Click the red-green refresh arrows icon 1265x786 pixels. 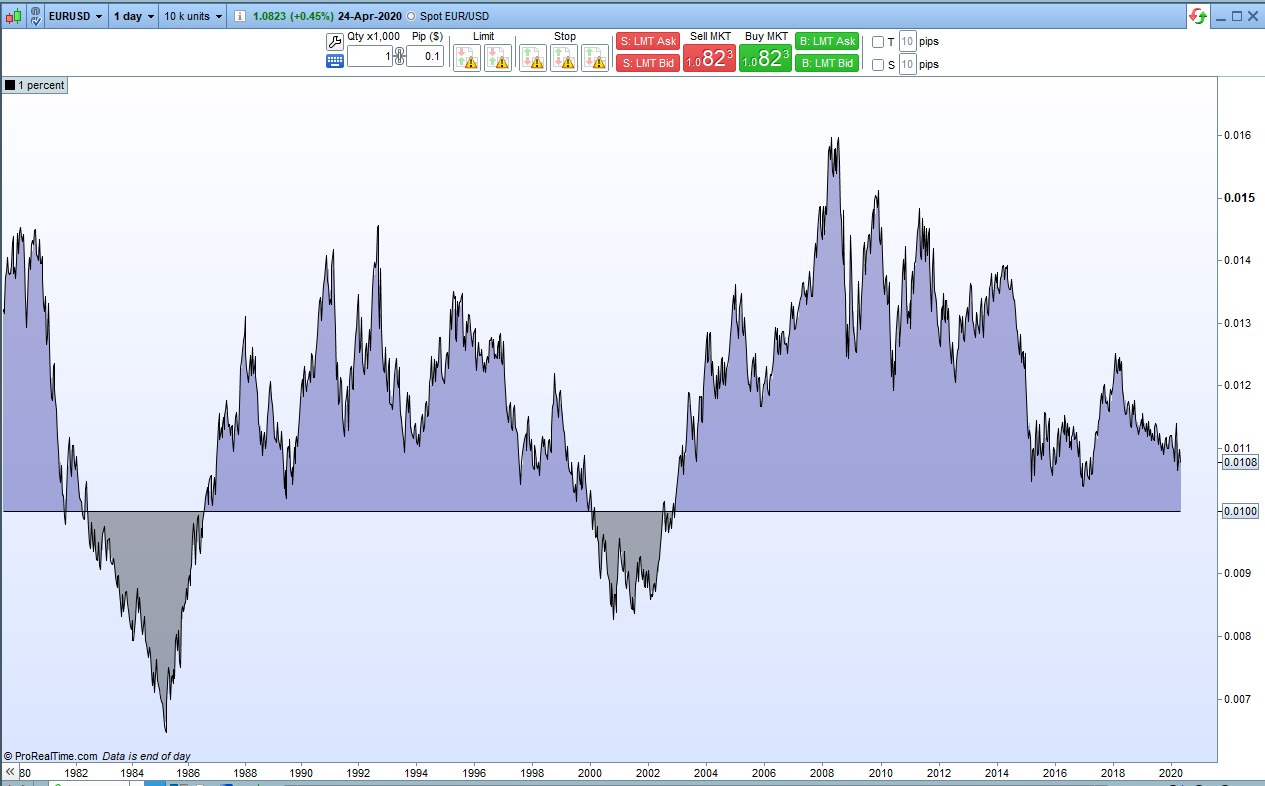coord(1197,16)
